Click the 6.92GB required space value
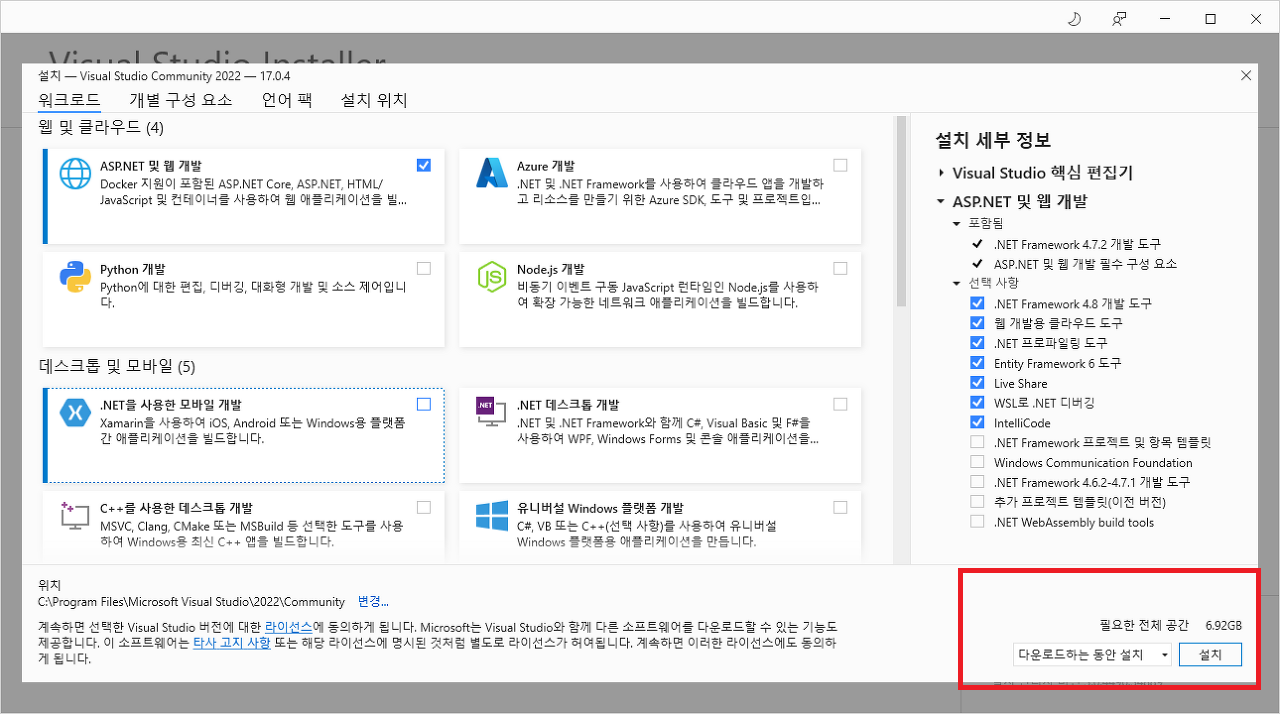This screenshot has width=1280, height=714. (1223, 626)
